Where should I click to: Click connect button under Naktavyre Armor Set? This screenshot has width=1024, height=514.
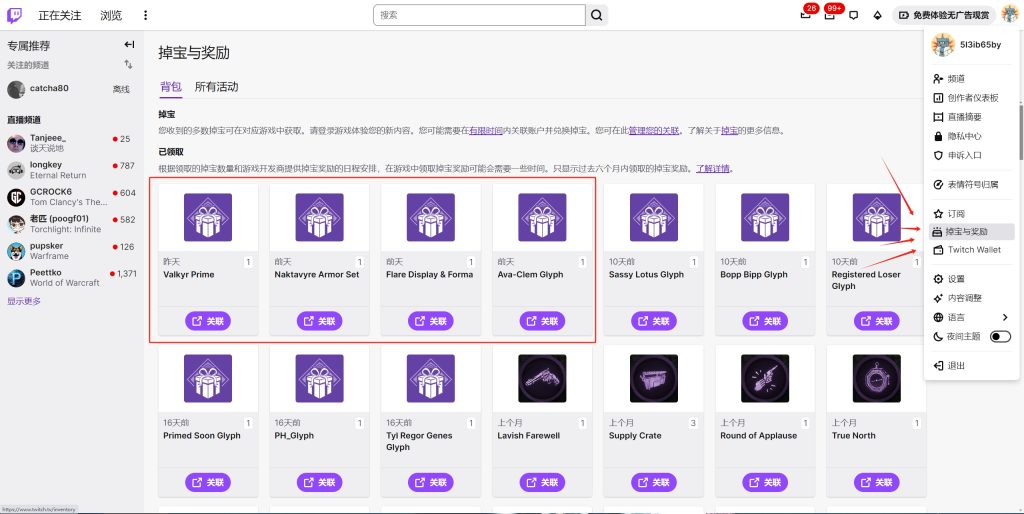[x=319, y=321]
